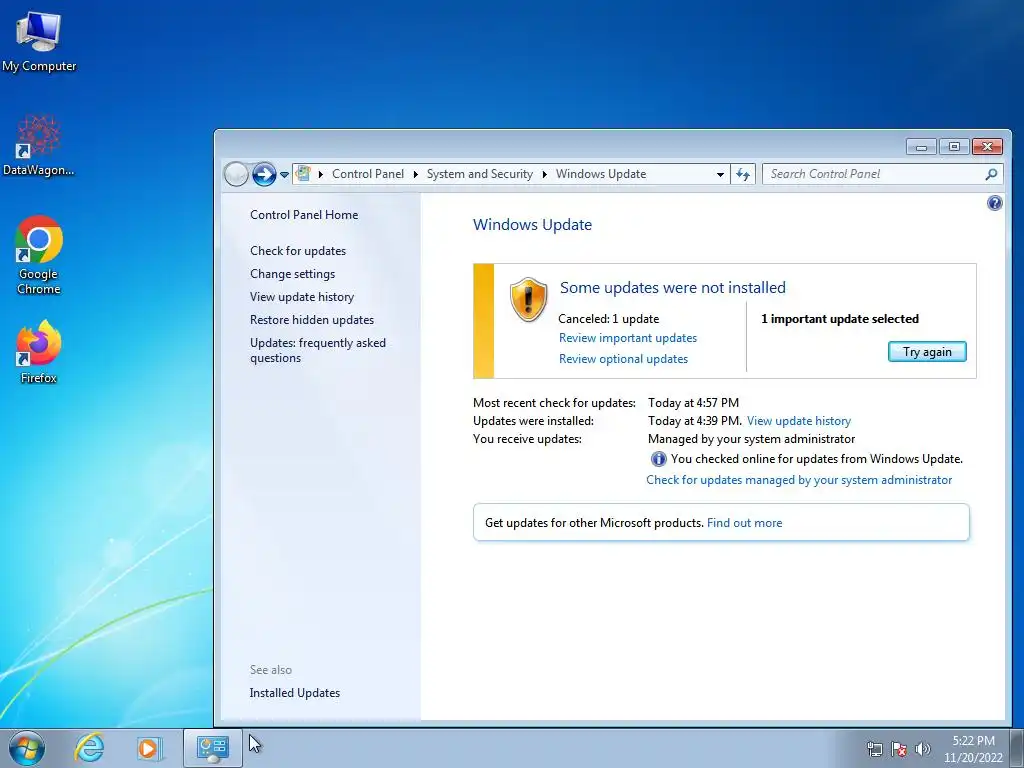
Task: Click the network icon in the system tray
Action: coord(874,749)
